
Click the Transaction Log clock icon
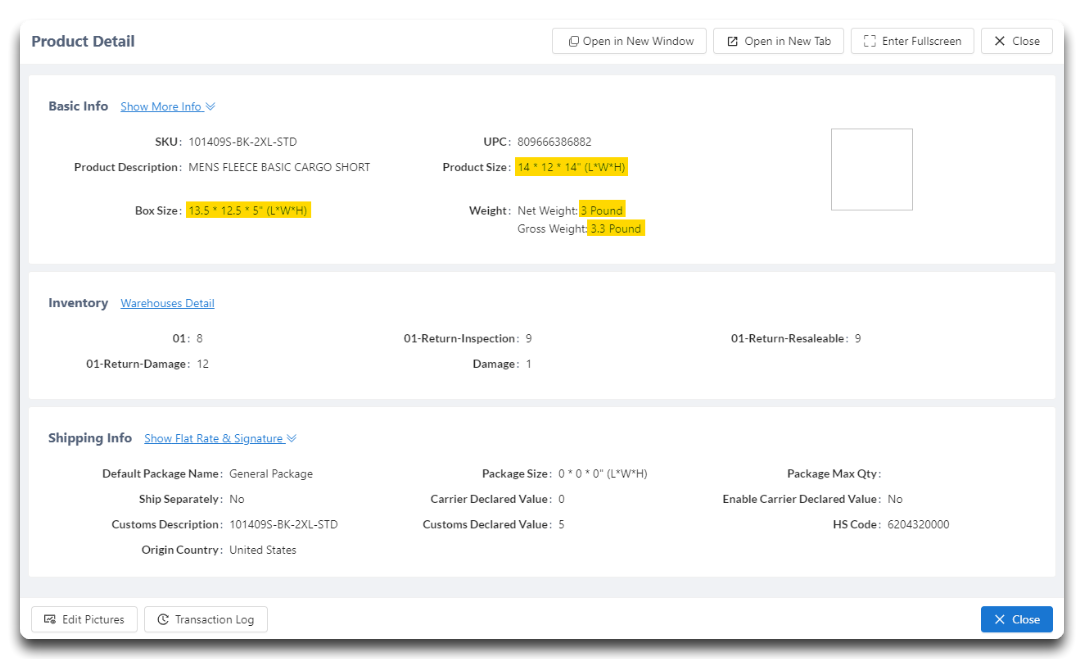coord(163,620)
